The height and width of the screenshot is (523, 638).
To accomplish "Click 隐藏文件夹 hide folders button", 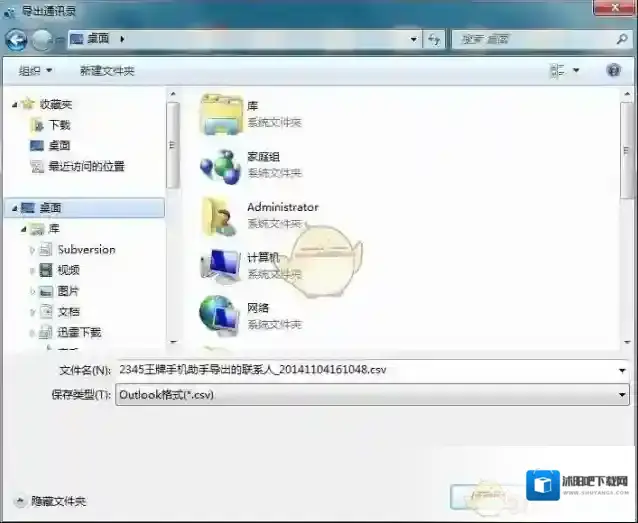I will click(x=50, y=501).
